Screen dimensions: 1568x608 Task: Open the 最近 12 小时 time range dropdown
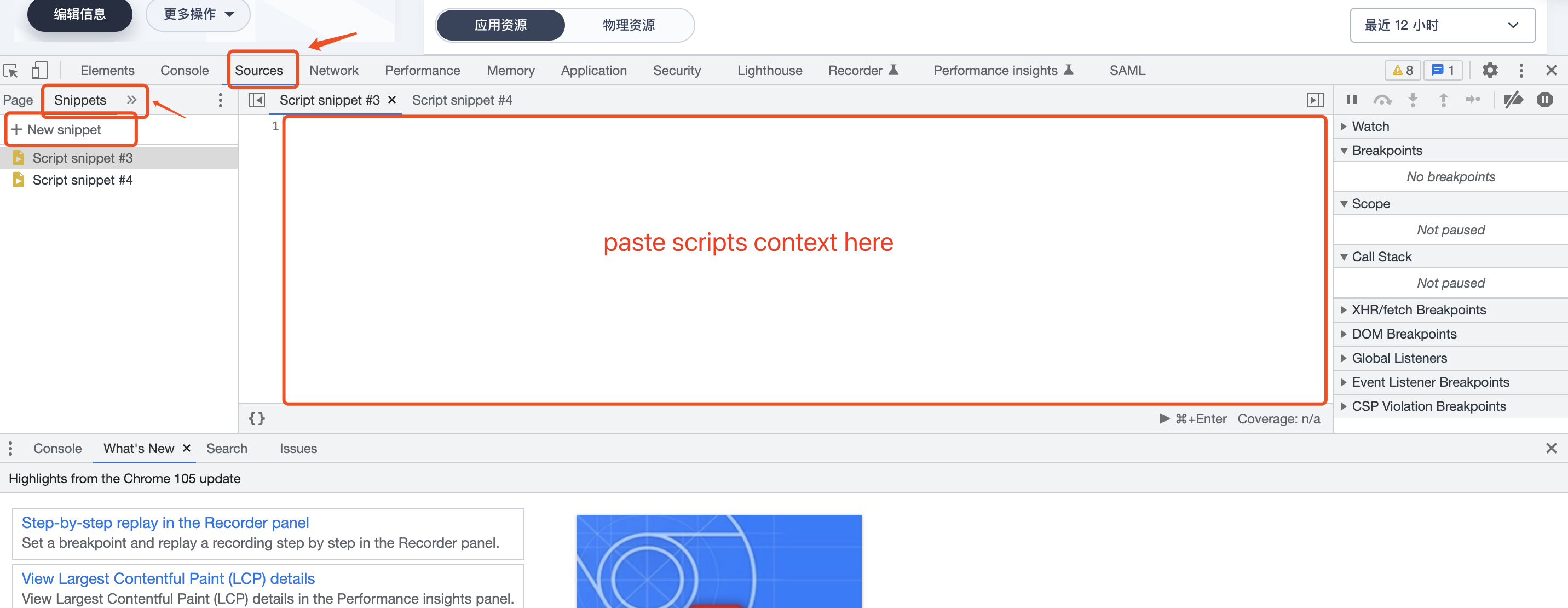pos(1442,26)
